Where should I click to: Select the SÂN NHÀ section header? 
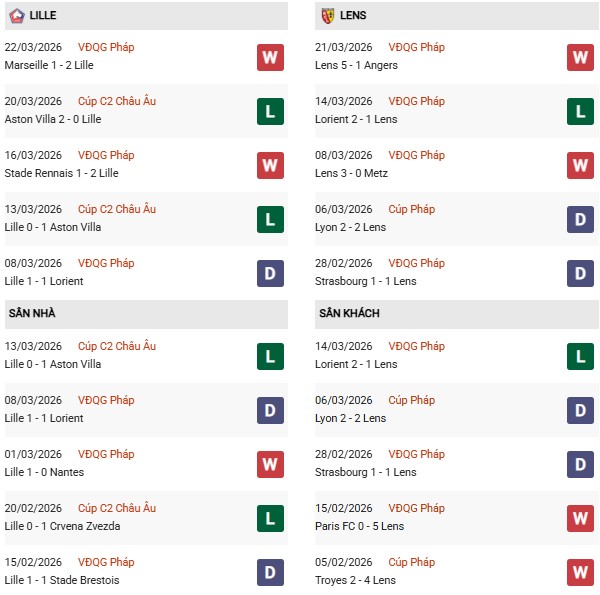pyautogui.click(x=33, y=314)
